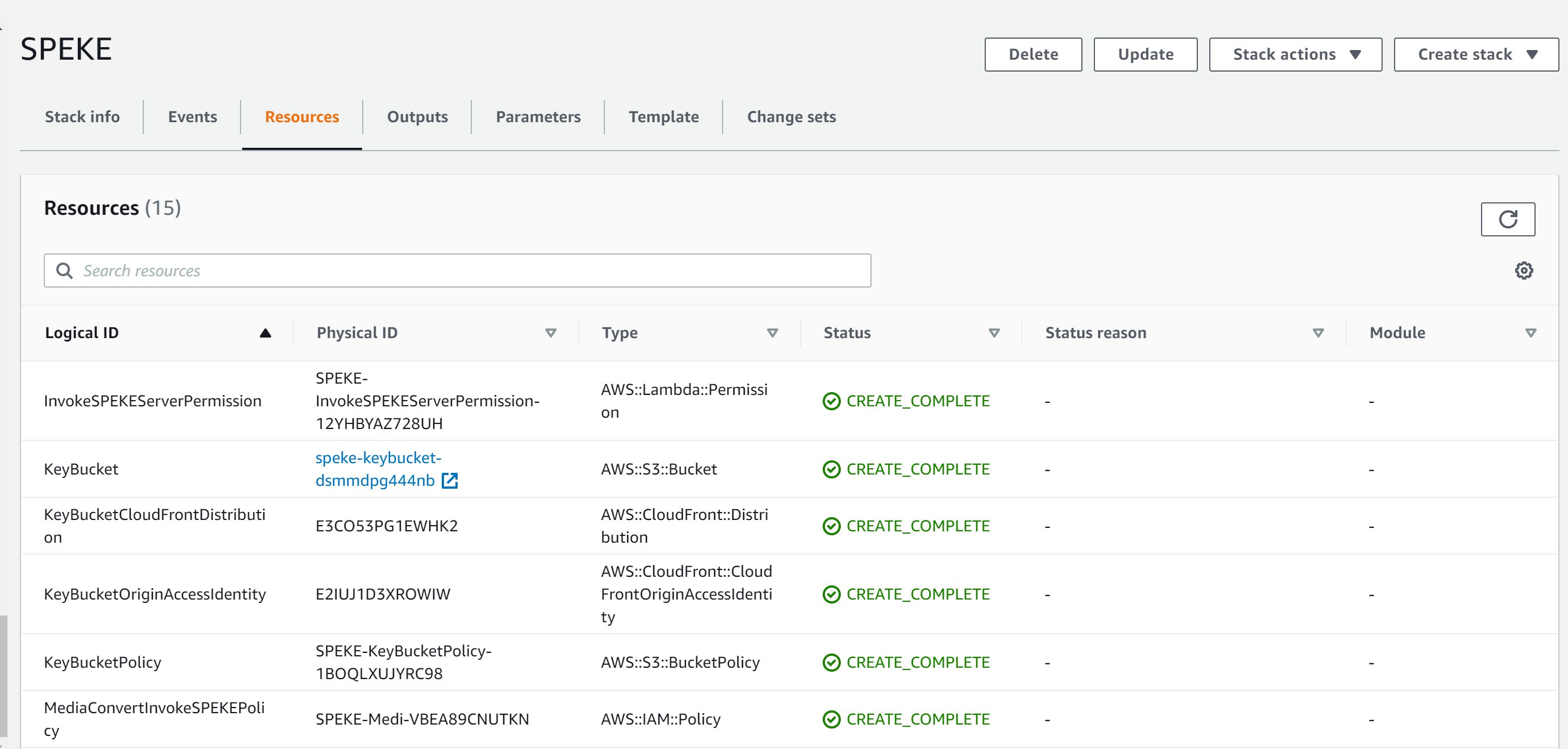This screenshot has width=1568, height=749.
Task: Click AWS::S3::BucketPolicy type cell
Action: pos(680,662)
